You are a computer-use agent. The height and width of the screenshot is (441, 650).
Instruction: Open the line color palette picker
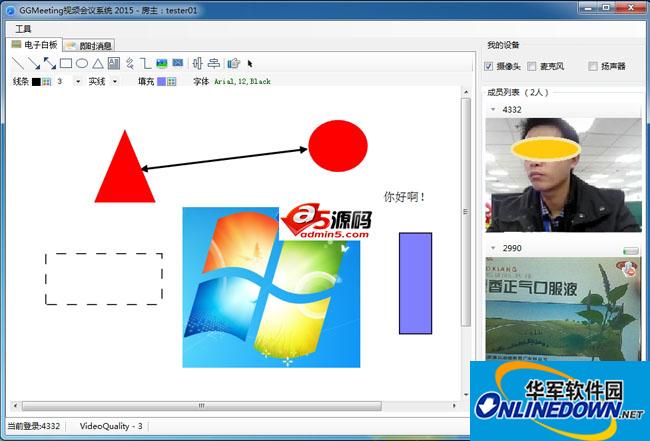[x=46, y=82]
